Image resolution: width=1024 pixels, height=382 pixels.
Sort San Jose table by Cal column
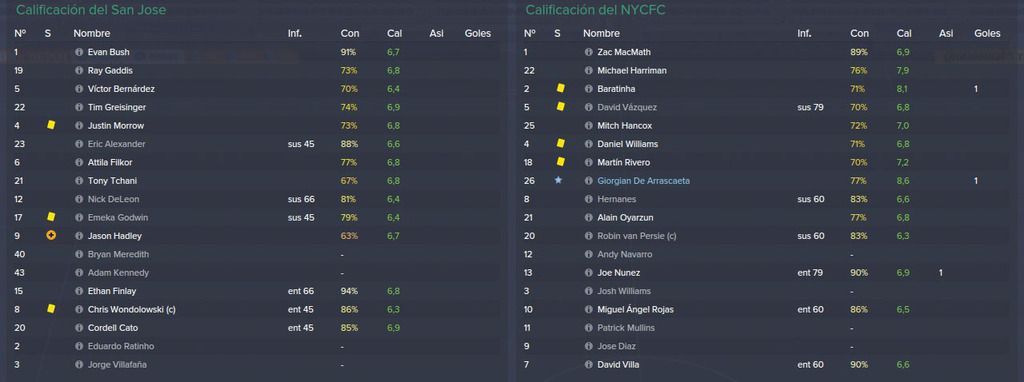[x=394, y=33]
